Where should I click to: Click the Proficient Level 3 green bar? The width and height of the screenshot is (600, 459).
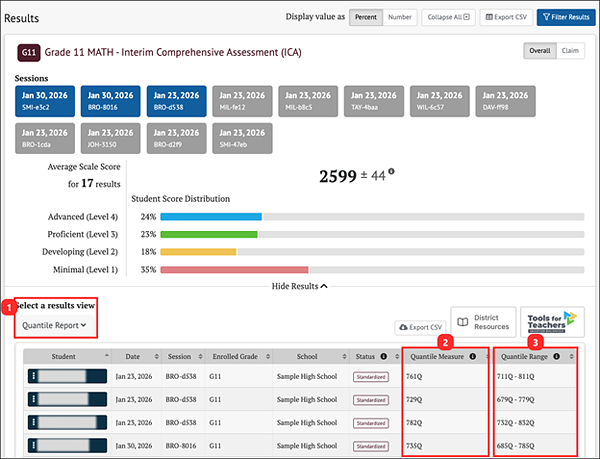click(x=209, y=234)
